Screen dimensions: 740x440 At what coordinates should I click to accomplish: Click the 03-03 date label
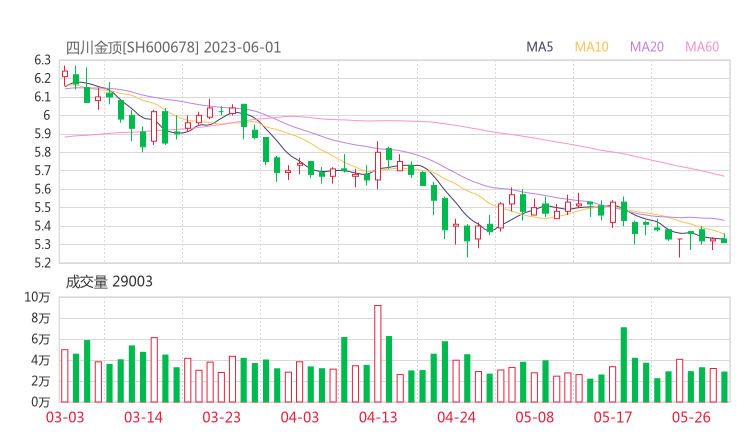[65, 417]
